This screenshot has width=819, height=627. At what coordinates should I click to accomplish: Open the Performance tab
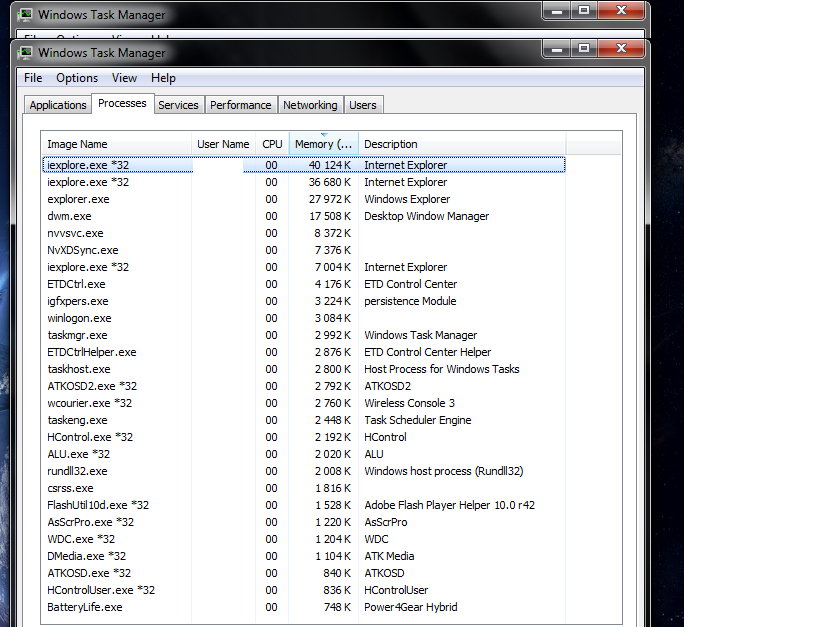[240, 105]
